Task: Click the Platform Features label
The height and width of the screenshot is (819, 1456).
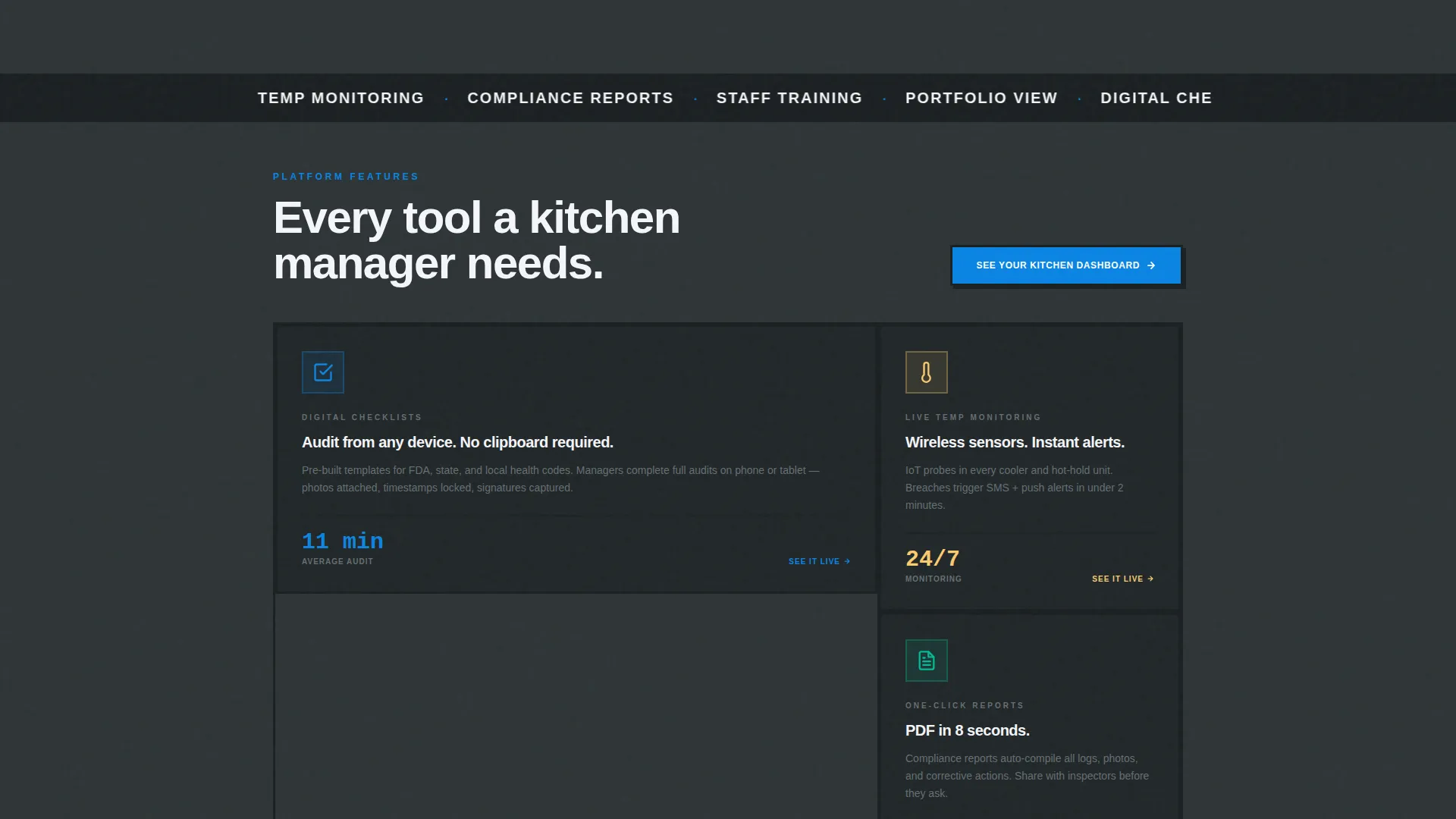Action: pos(346,177)
